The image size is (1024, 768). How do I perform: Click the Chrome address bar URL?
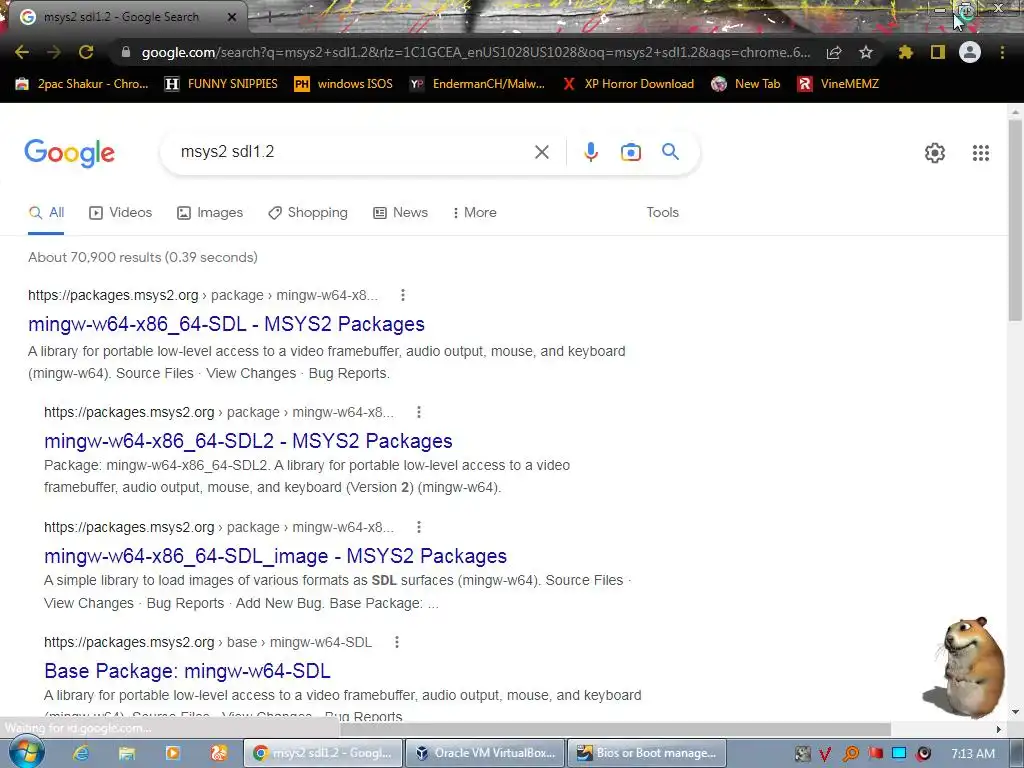(x=475, y=52)
